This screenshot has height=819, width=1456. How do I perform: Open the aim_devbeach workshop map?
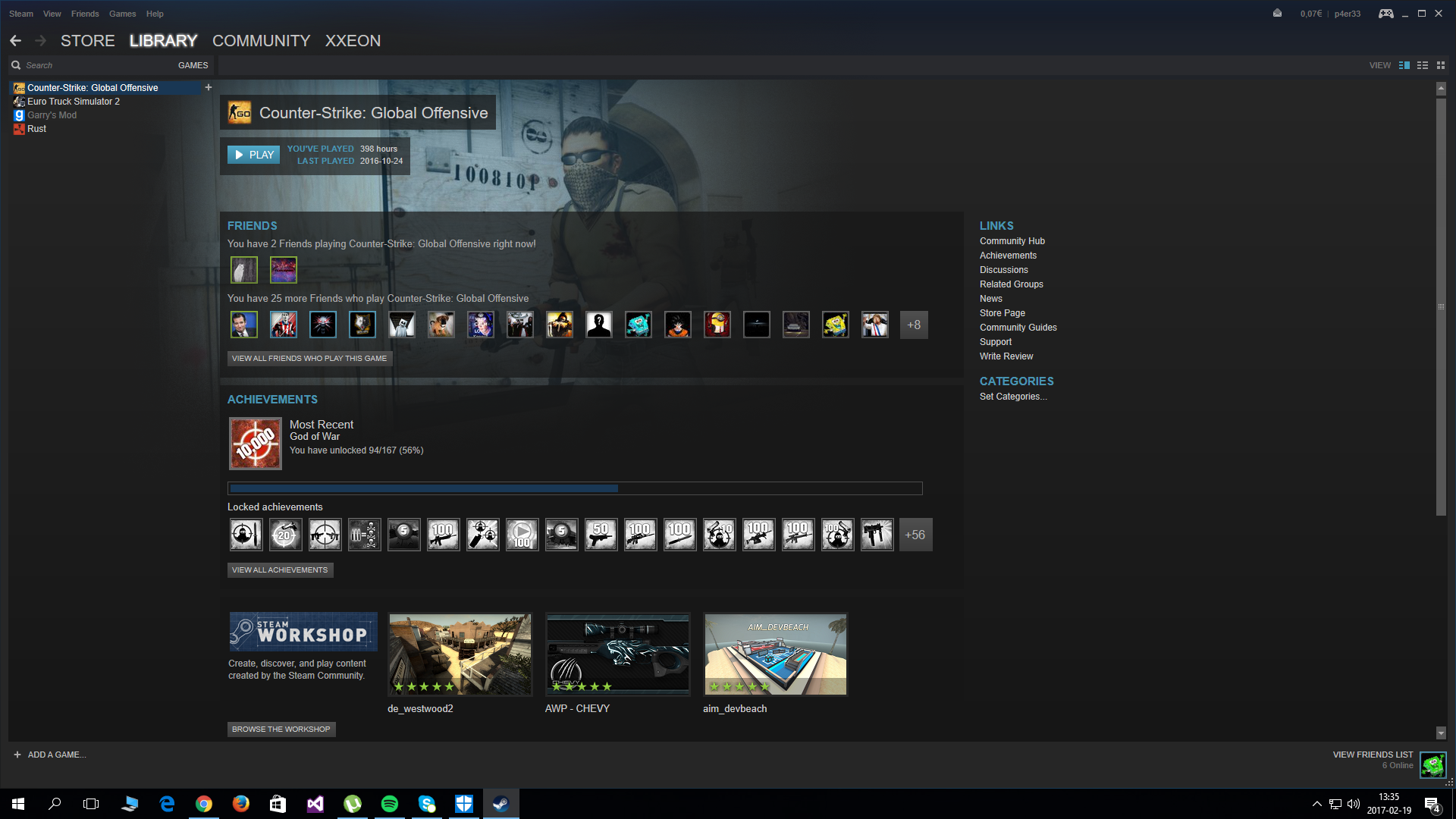click(776, 654)
